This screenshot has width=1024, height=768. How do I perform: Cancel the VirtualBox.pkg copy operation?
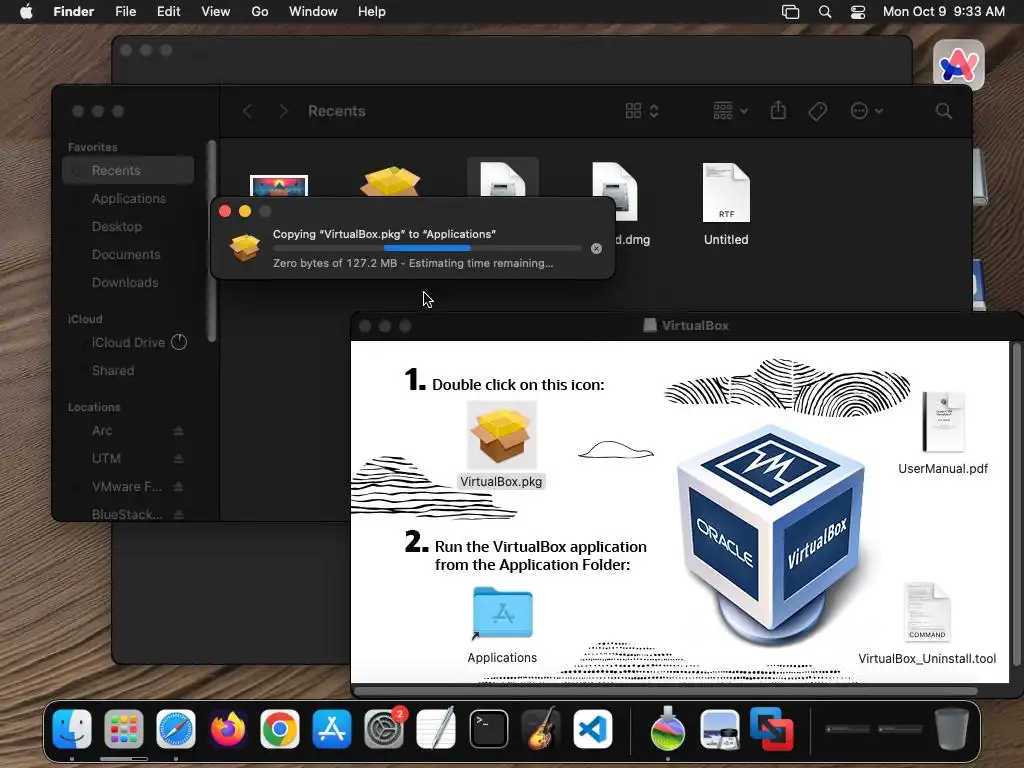pos(596,248)
